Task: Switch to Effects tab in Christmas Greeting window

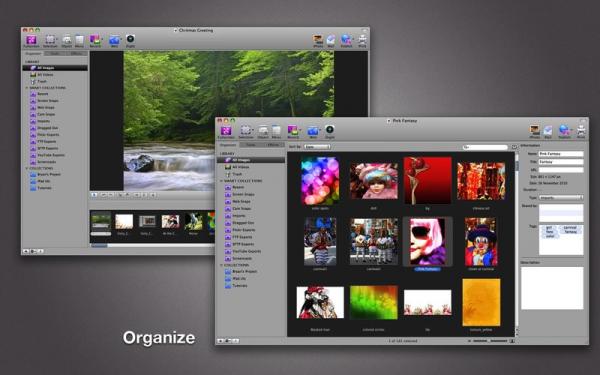Action: click(x=76, y=54)
